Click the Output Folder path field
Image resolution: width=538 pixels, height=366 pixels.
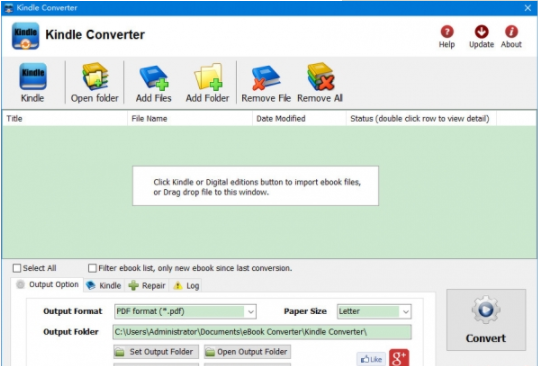coord(262,332)
